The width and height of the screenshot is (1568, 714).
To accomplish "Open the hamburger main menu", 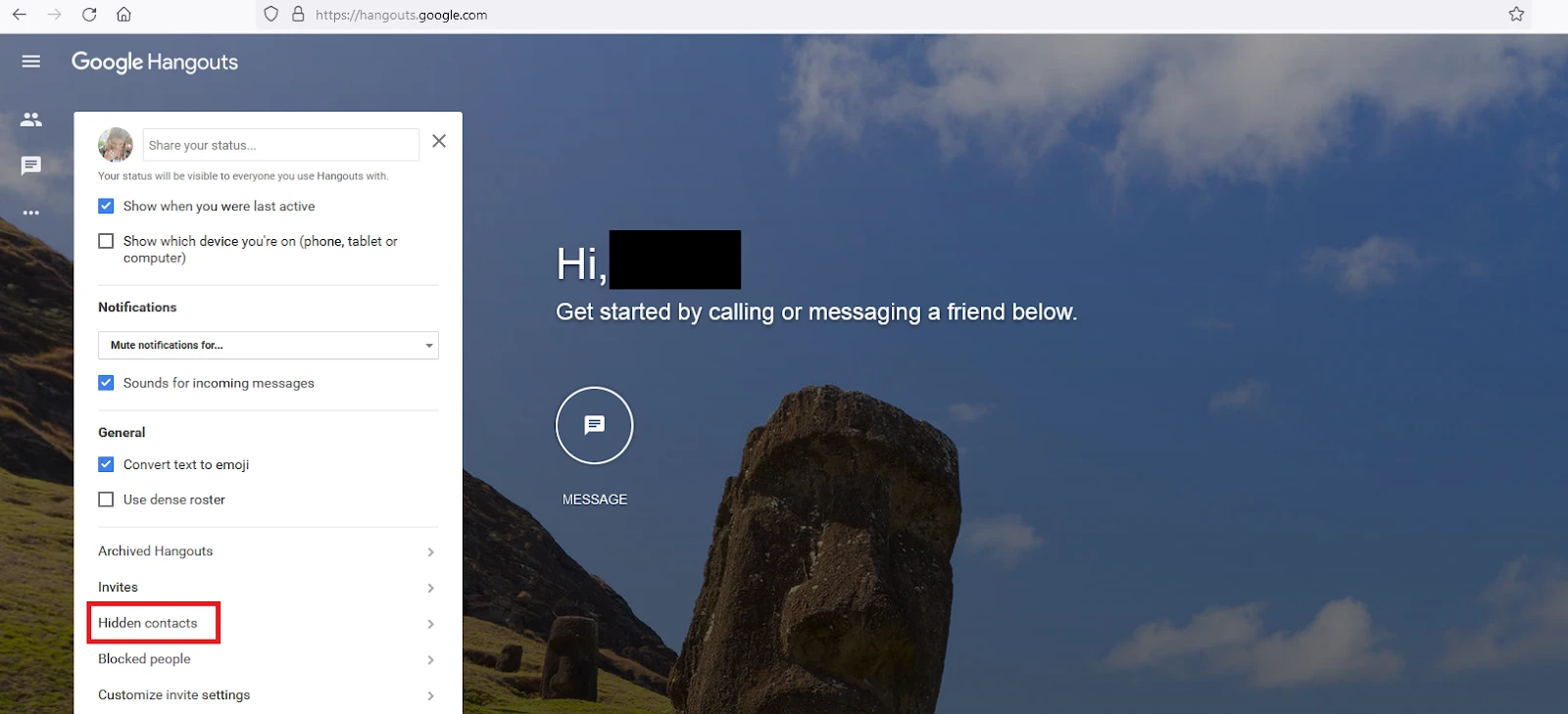I will 31,62.
